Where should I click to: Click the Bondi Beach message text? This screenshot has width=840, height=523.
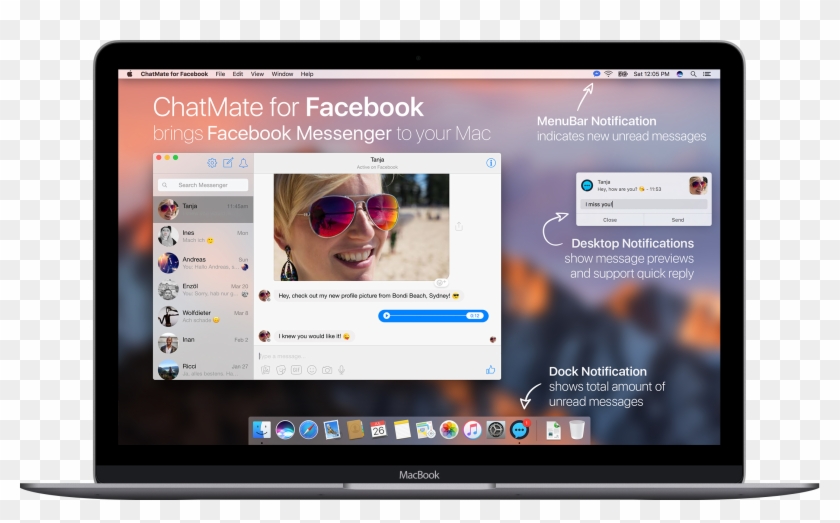click(369, 296)
